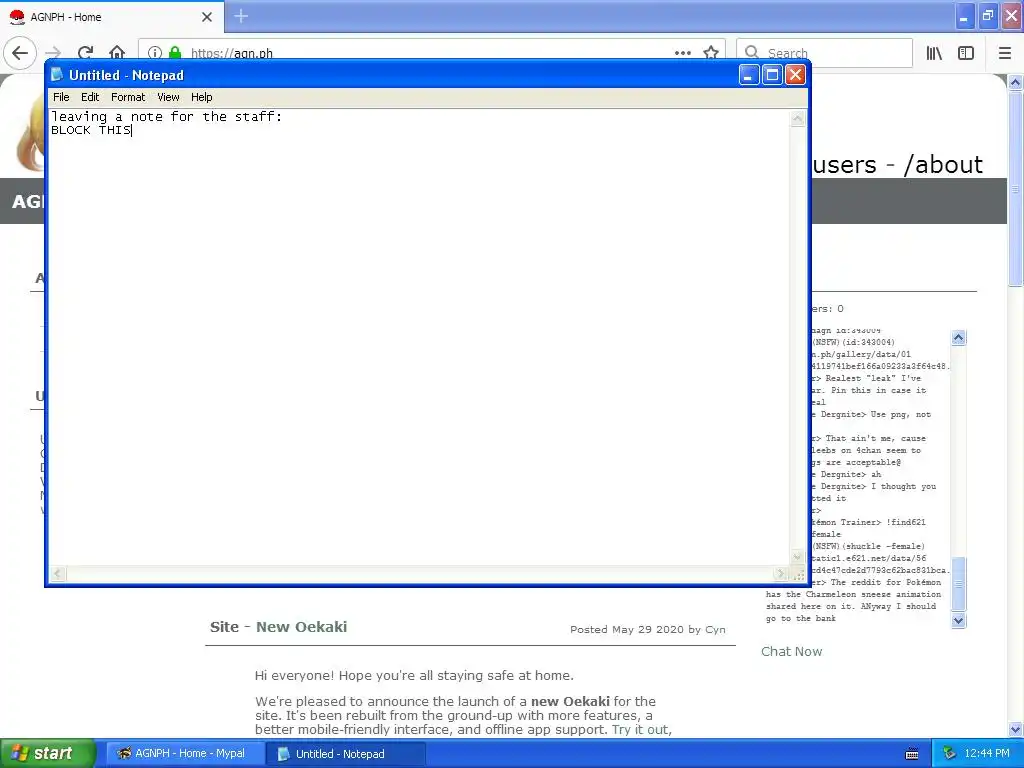Minimize the browser window
The width and height of the screenshot is (1024, 768).
[964, 16]
